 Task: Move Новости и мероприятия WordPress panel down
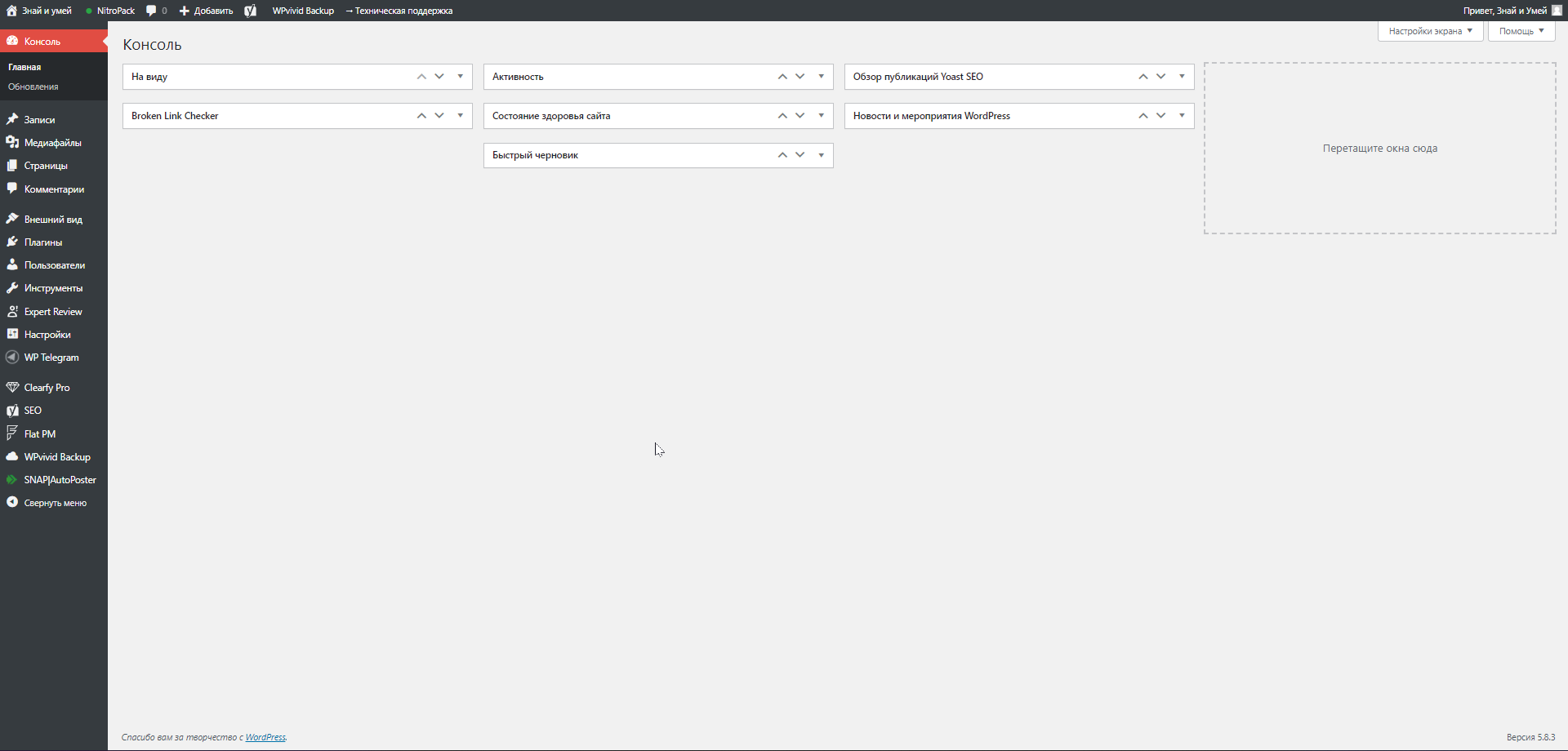1161,116
